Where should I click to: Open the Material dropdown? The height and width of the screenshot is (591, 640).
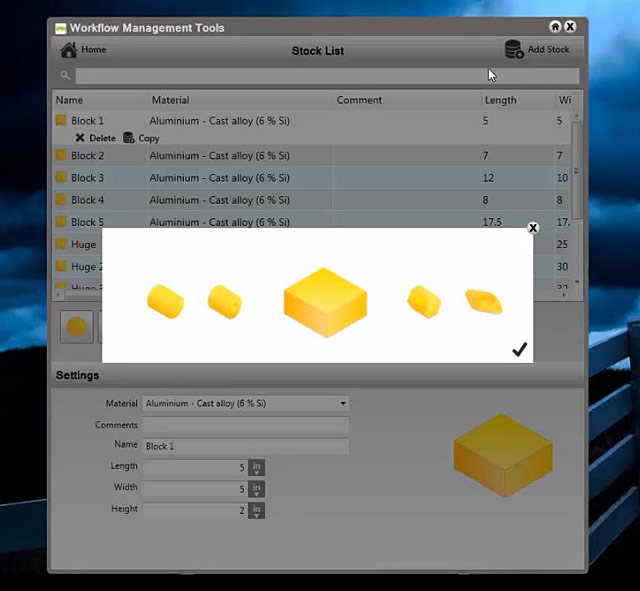point(246,403)
